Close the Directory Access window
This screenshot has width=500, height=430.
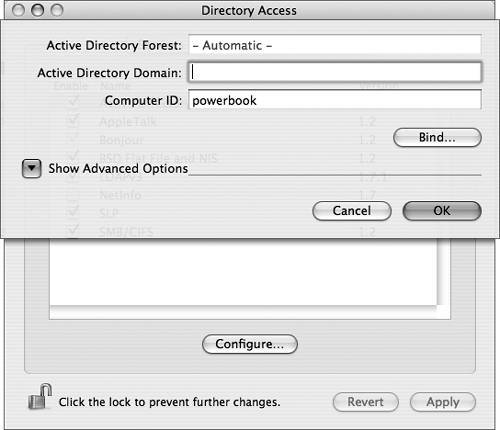coord(18,10)
